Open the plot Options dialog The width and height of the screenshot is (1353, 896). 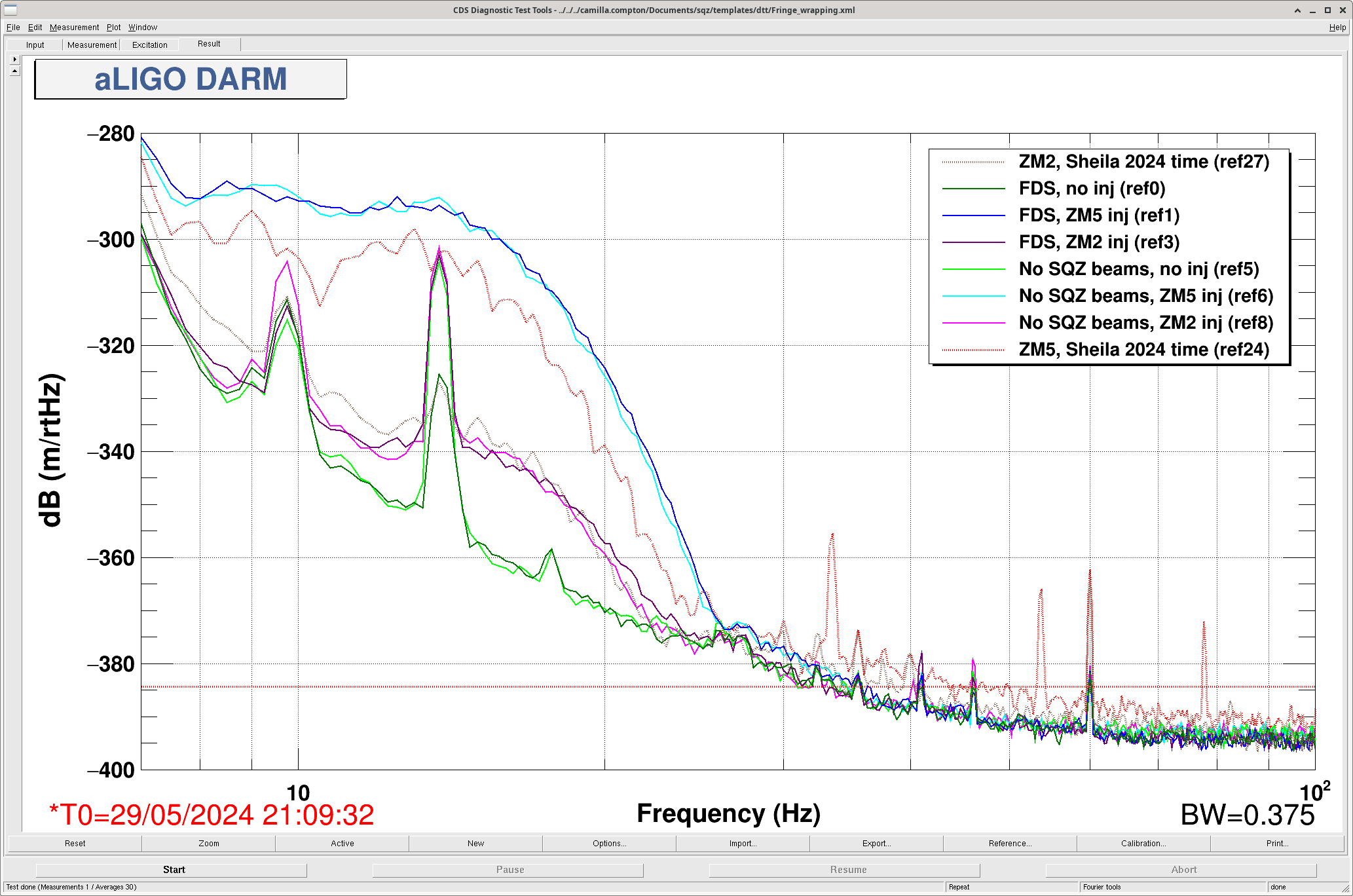point(609,844)
